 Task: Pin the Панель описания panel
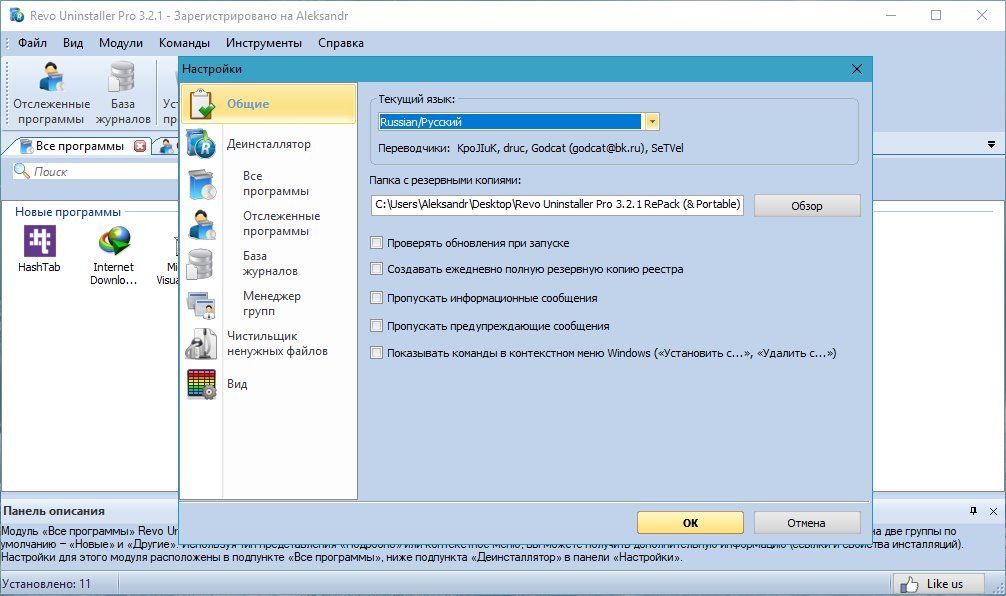pos(973,511)
